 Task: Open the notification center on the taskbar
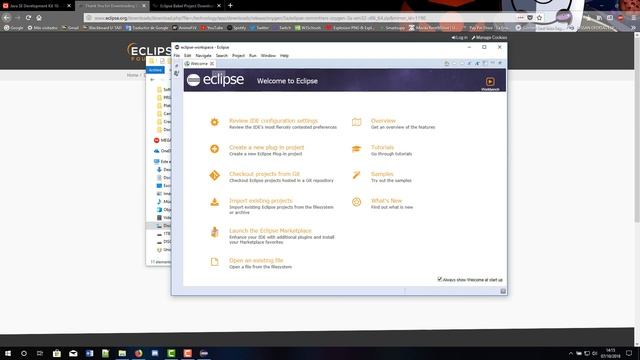[629, 353]
